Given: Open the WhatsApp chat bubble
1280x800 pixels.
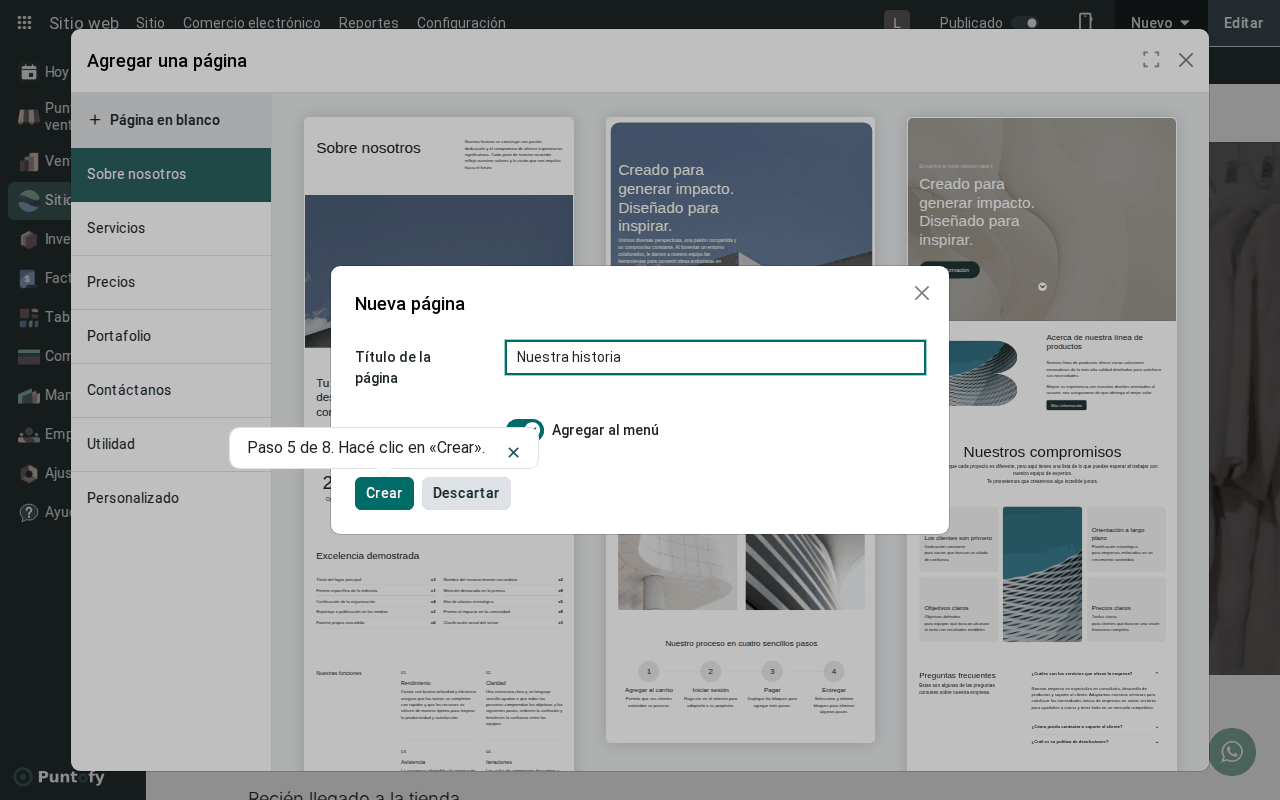Looking at the screenshot, I should (1232, 752).
